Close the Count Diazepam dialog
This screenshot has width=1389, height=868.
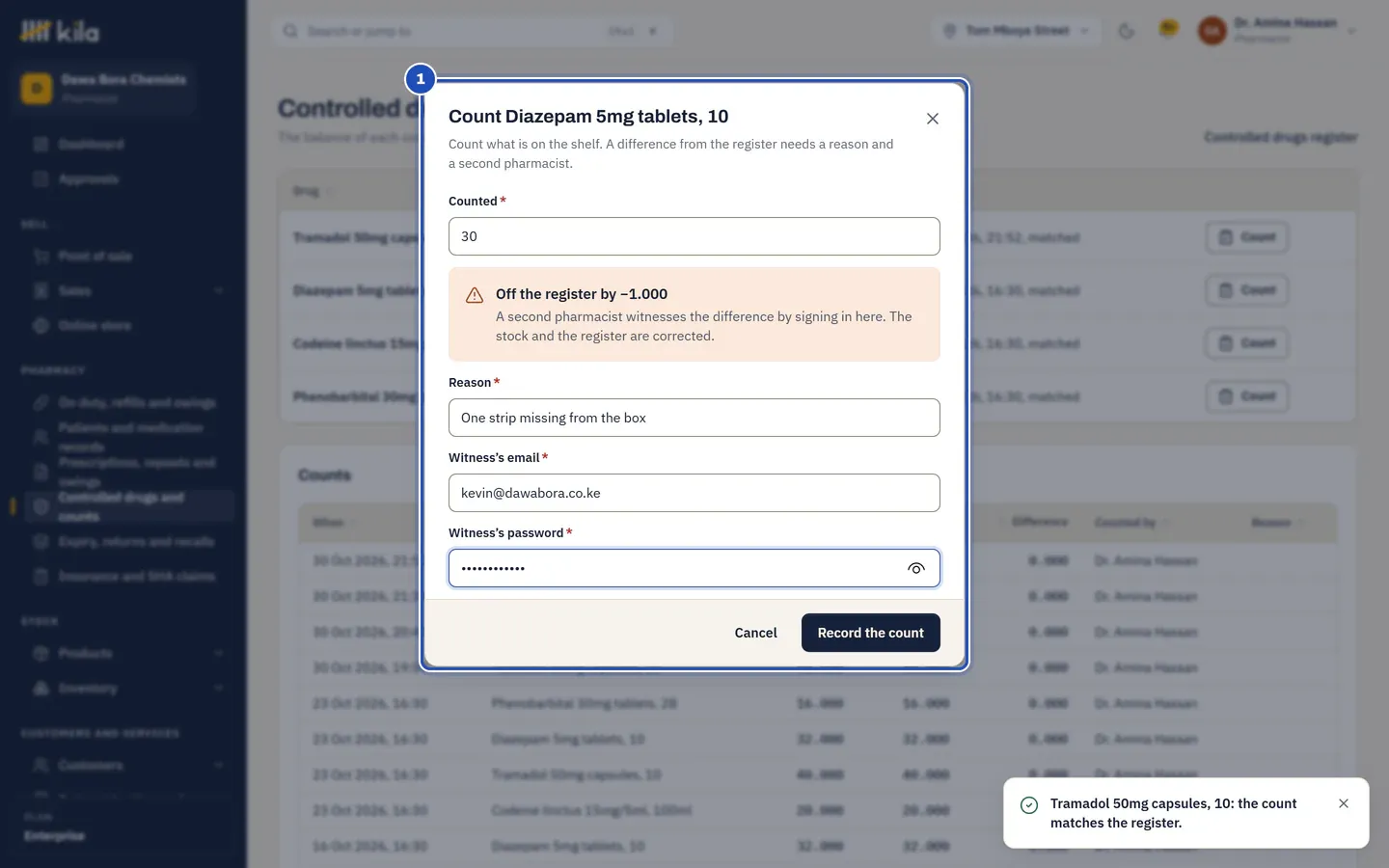point(932,119)
